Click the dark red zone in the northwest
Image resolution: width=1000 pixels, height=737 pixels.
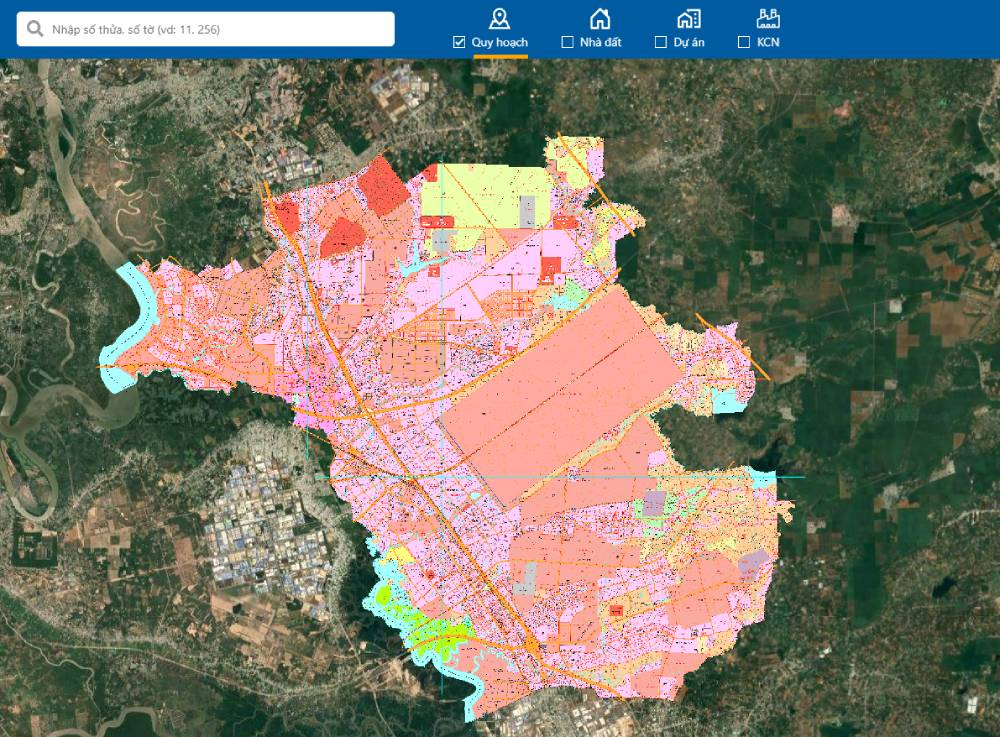383,185
